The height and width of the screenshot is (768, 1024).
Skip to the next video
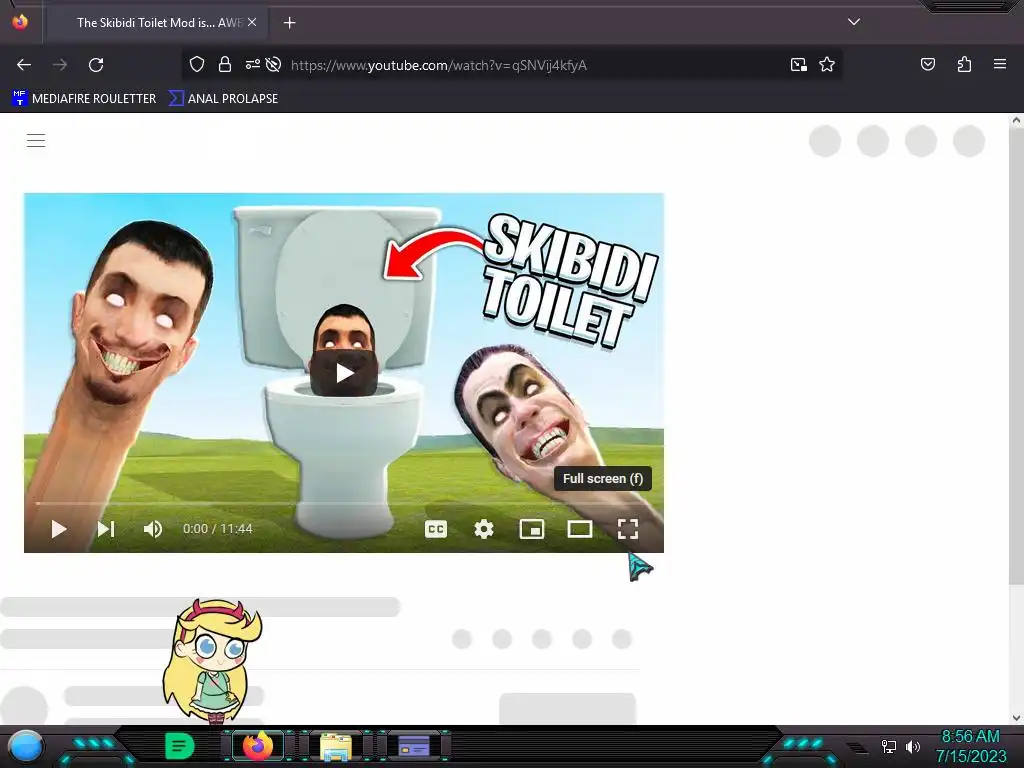pos(106,529)
